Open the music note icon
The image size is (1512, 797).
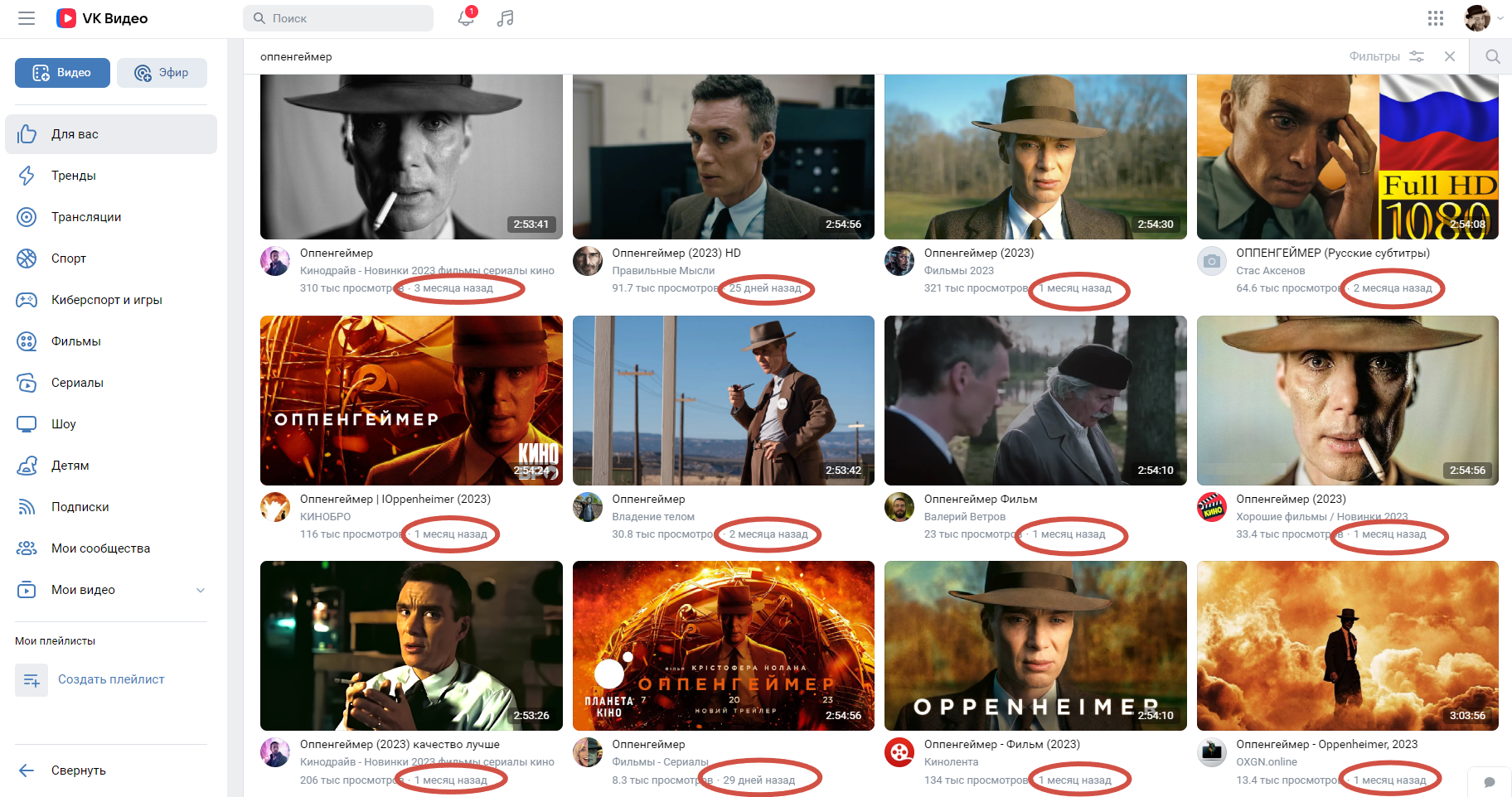pos(506,18)
